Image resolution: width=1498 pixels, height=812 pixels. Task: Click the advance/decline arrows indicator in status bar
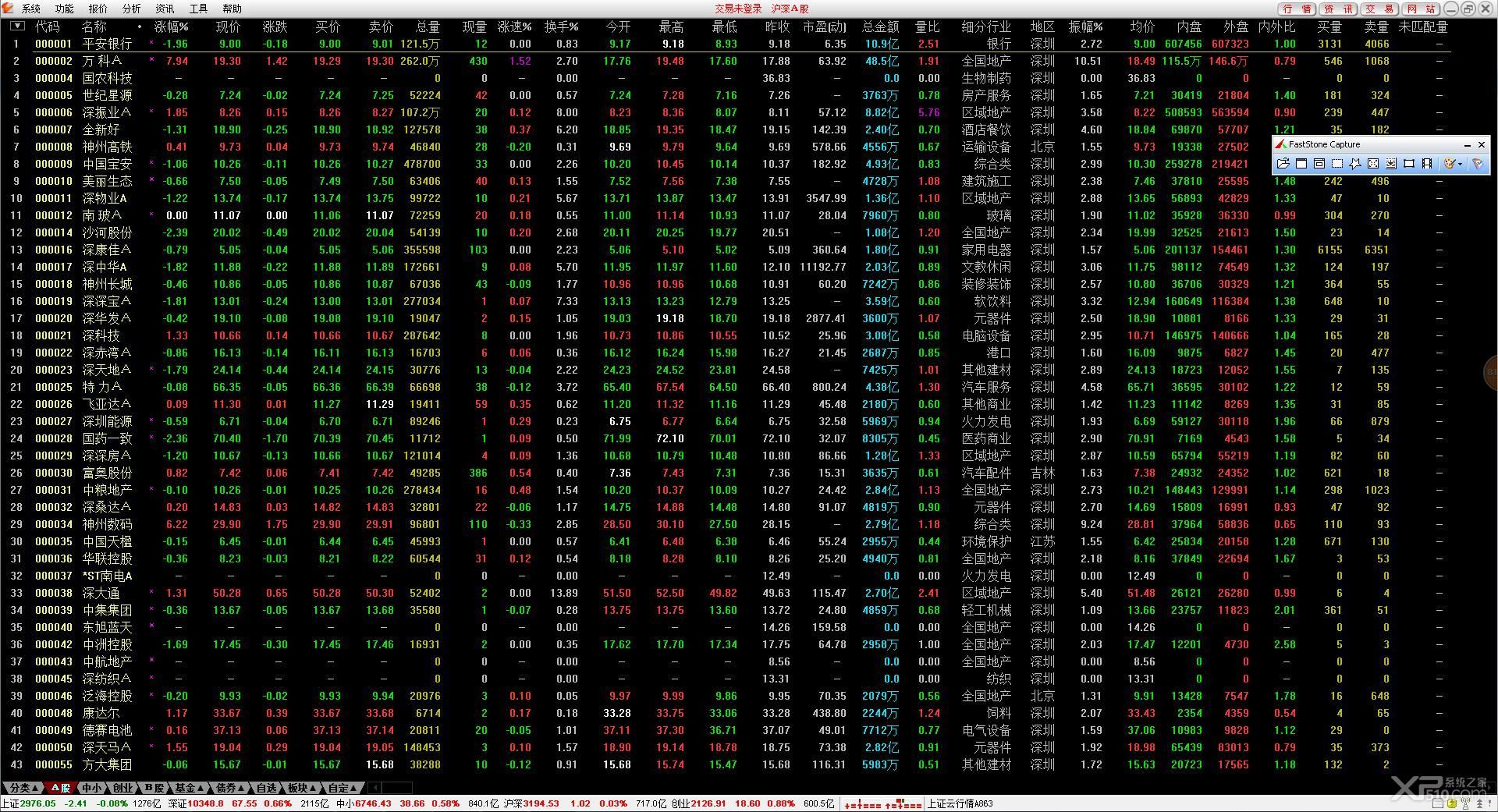[883, 803]
